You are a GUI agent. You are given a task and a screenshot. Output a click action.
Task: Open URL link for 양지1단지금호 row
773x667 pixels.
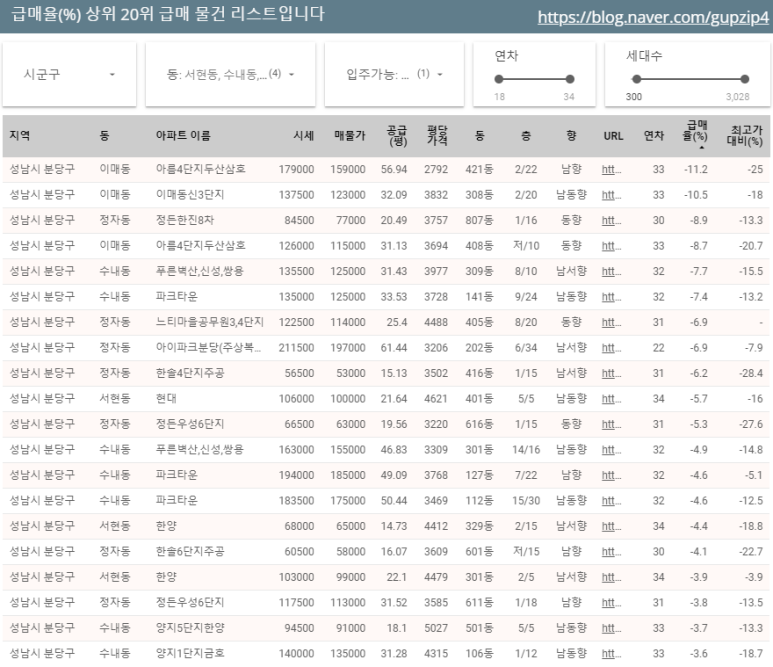(x=611, y=654)
